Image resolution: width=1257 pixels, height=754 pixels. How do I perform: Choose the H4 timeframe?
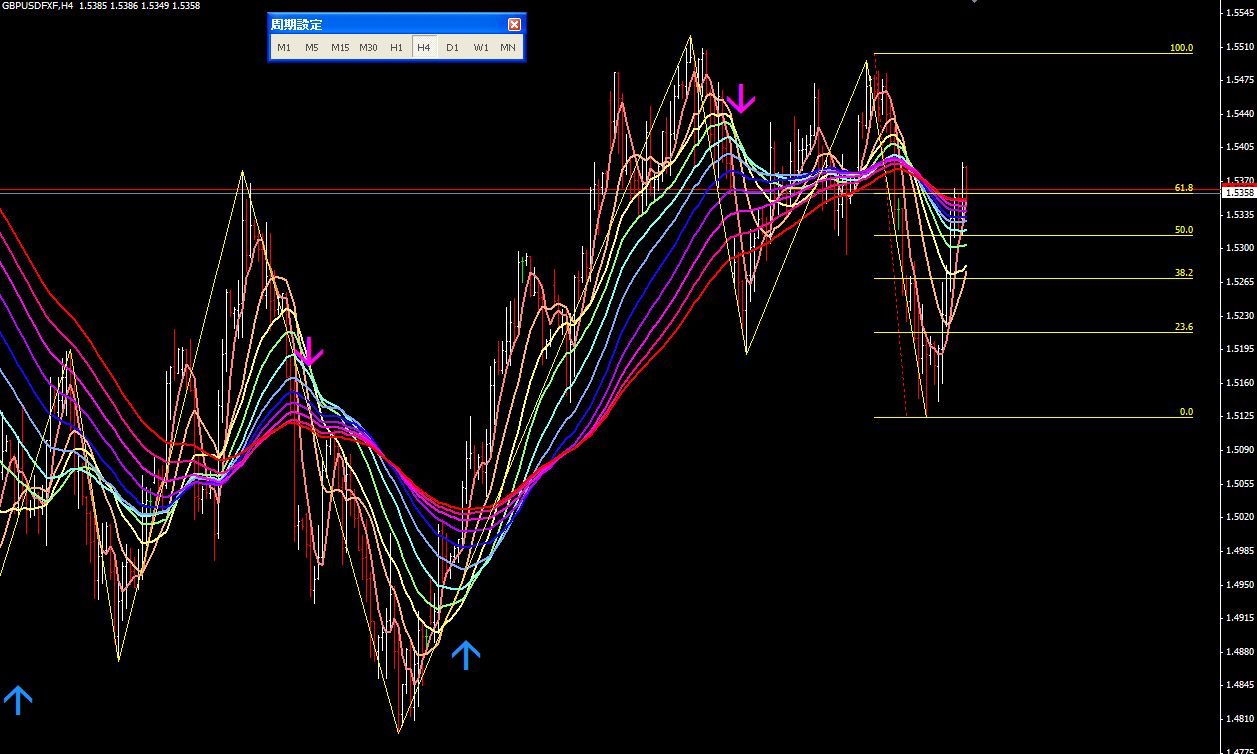[x=424, y=47]
